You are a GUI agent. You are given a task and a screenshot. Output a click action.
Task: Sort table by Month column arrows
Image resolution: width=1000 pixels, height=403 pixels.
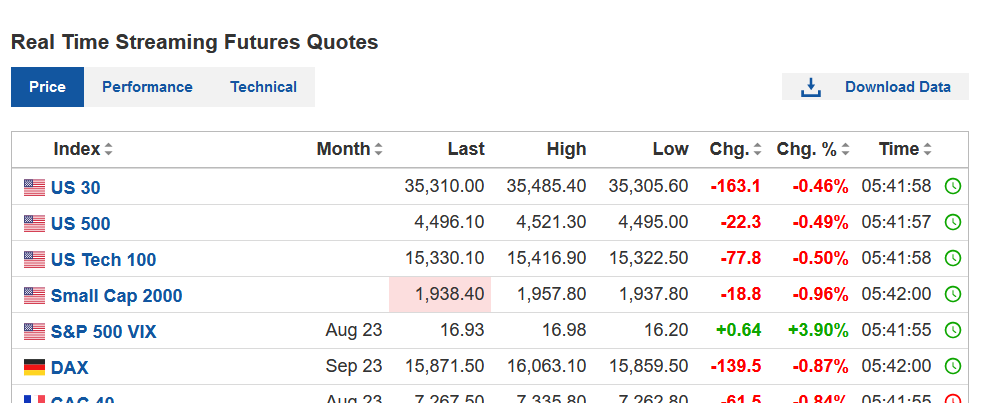tap(379, 150)
